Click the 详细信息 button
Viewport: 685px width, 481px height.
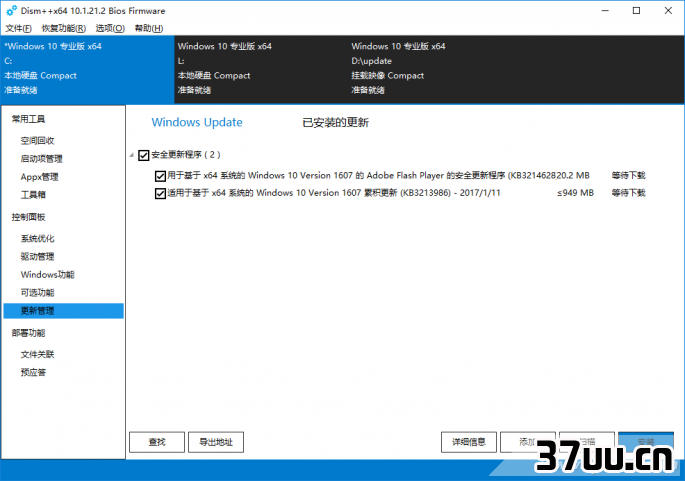tap(469, 442)
